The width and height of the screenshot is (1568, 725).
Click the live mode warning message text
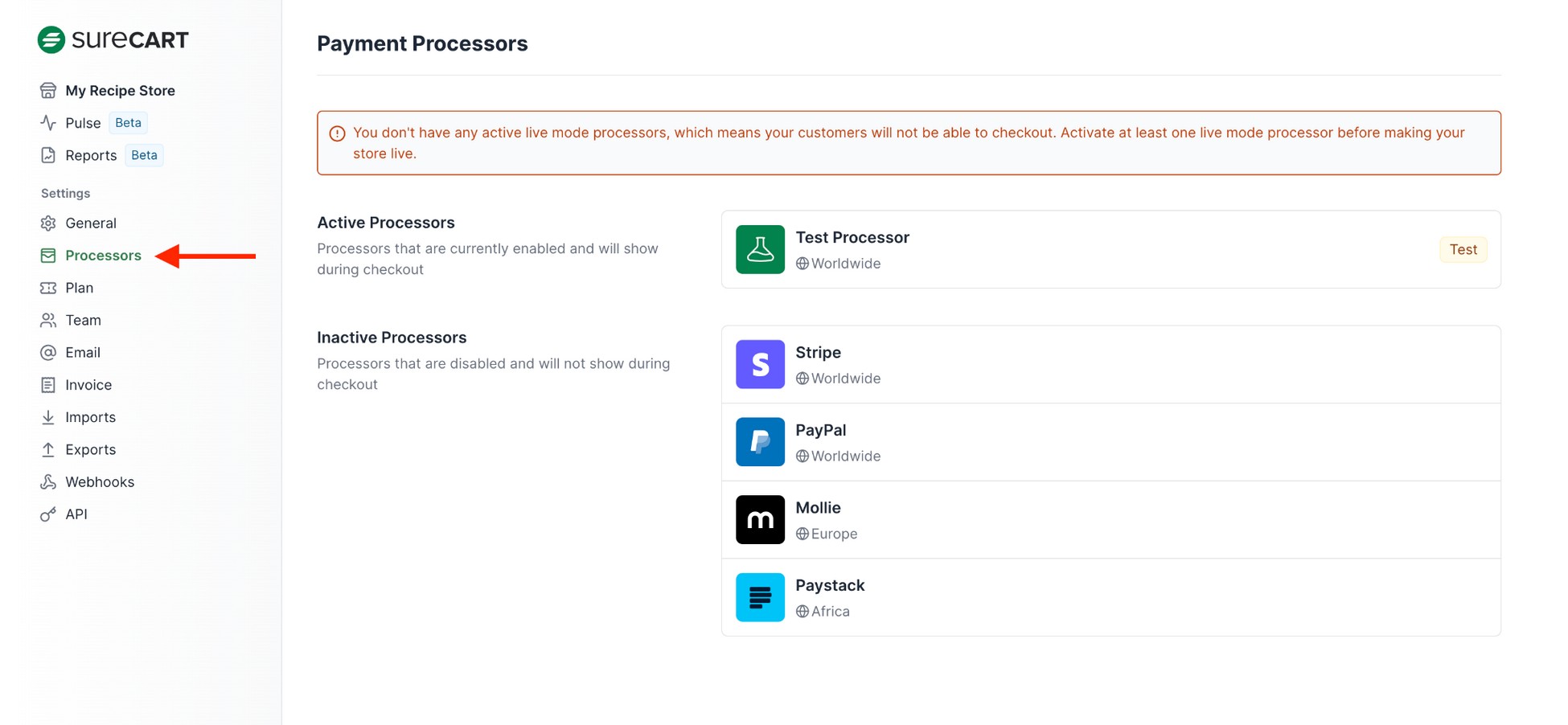coord(909,143)
